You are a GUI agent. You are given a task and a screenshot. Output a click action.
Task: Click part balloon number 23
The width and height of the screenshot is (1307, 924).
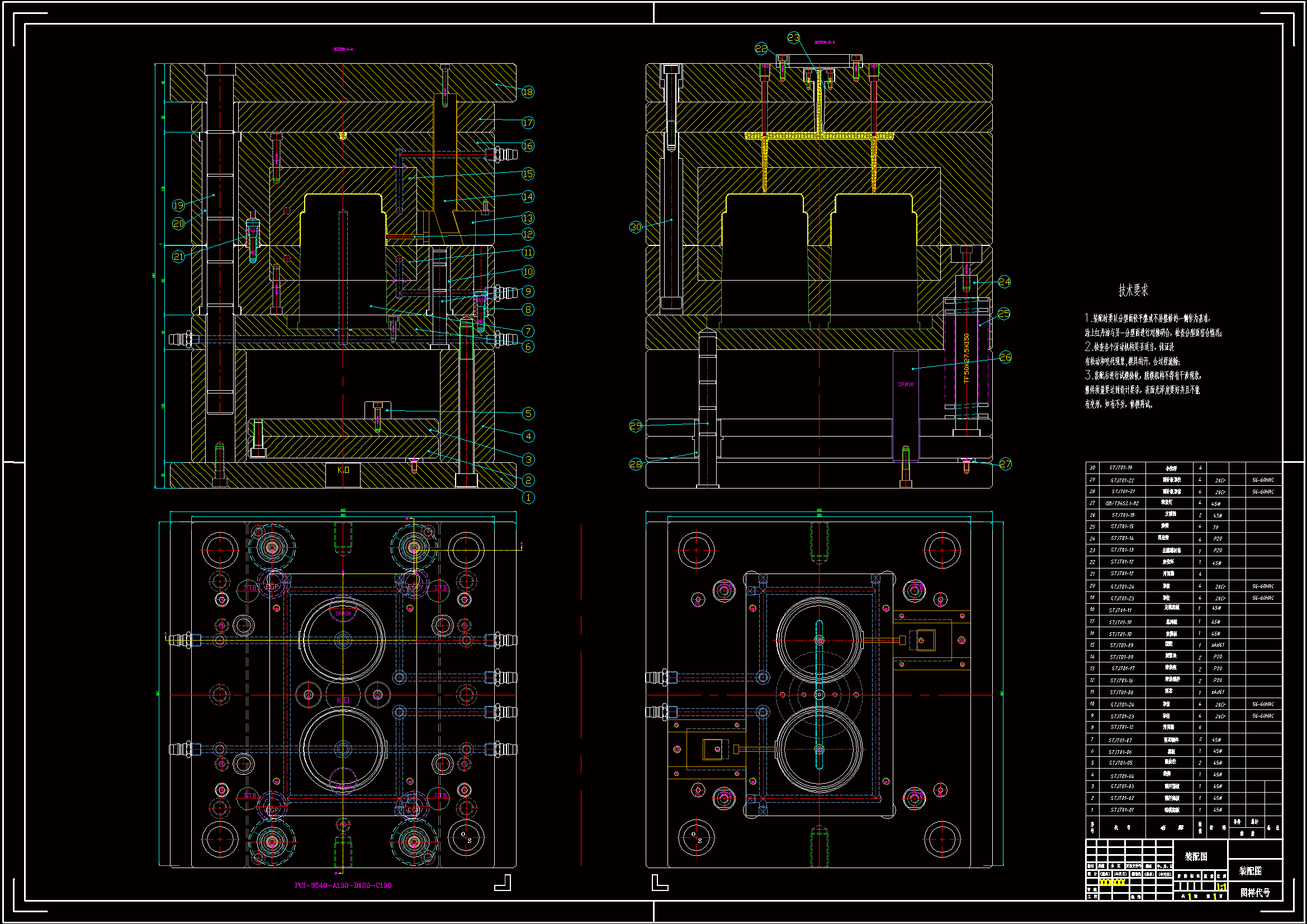click(x=794, y=37)
